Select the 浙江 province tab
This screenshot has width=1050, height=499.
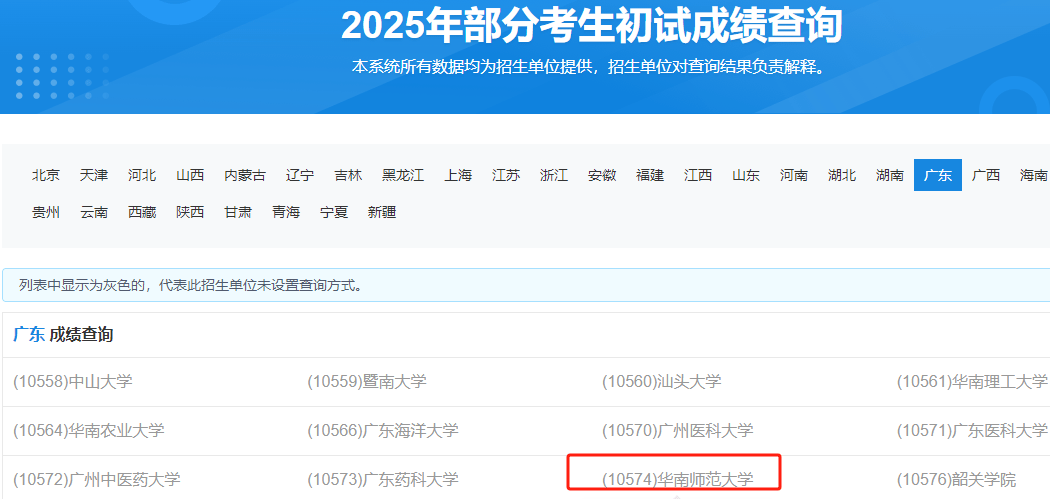[x=554, y=175]
